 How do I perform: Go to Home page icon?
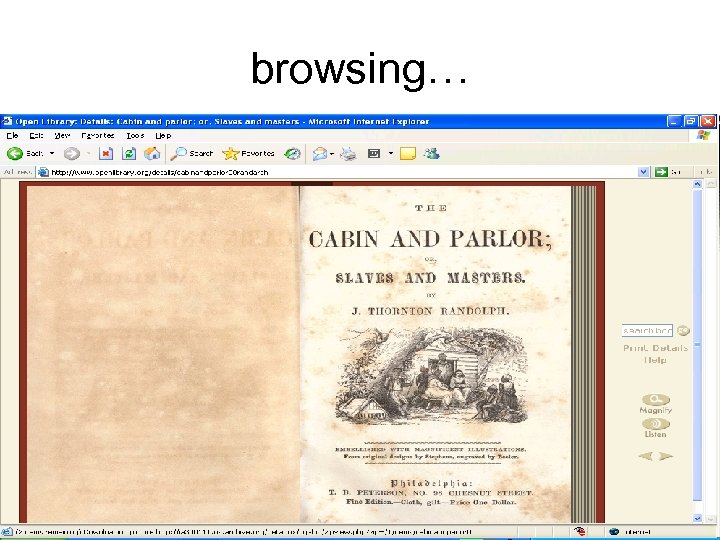(152, 153)
